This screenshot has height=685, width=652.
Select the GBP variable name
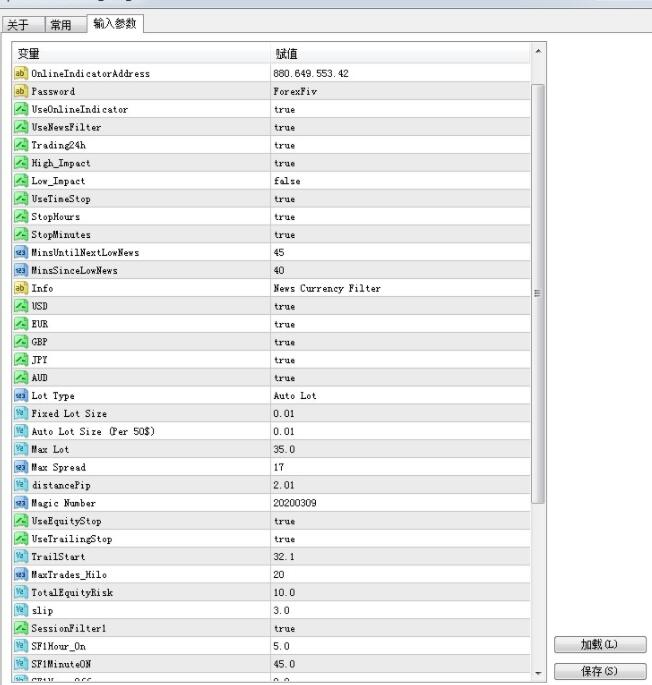pos(39,342)
